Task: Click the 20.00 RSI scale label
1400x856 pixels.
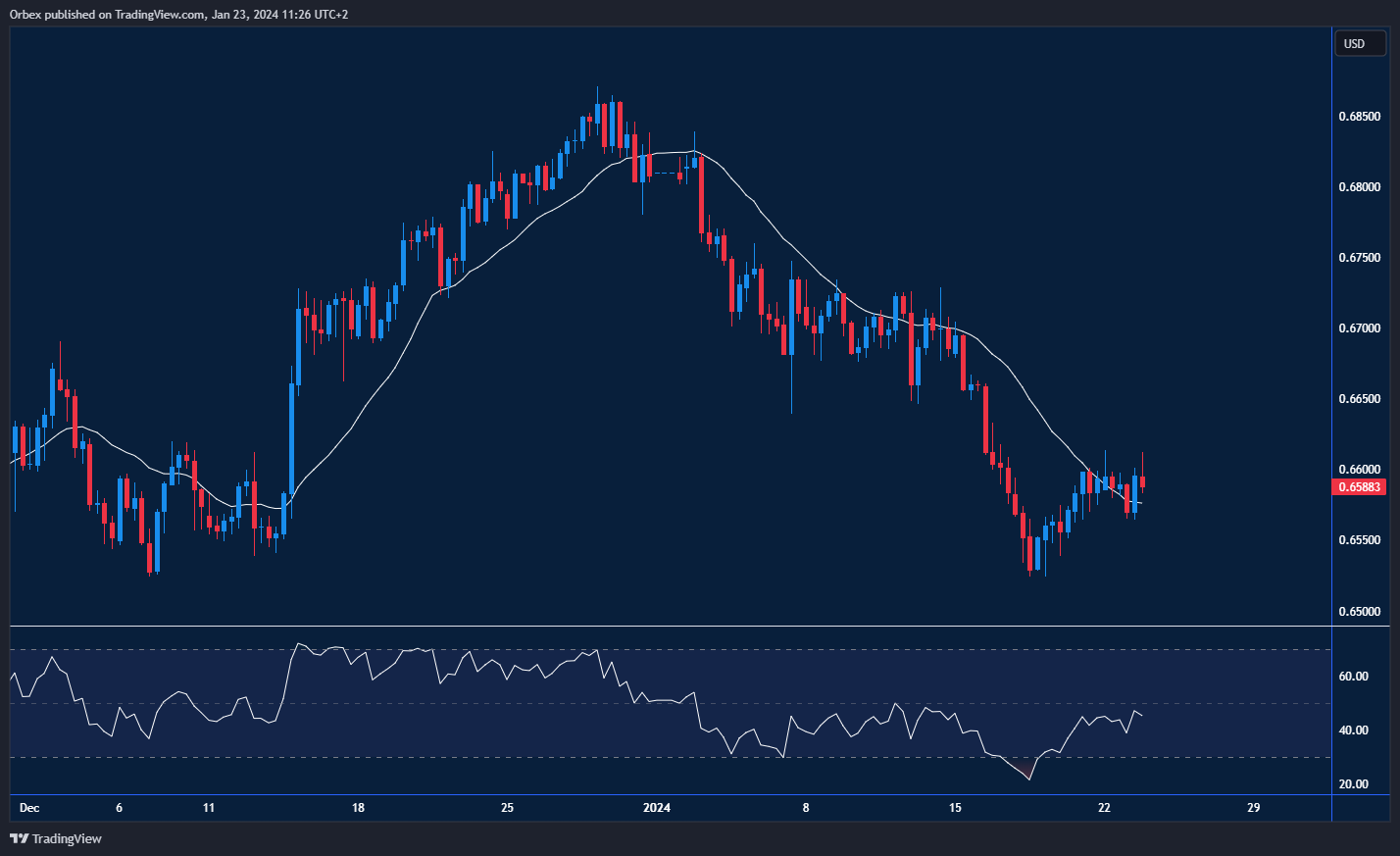Action: [1353, 784]
